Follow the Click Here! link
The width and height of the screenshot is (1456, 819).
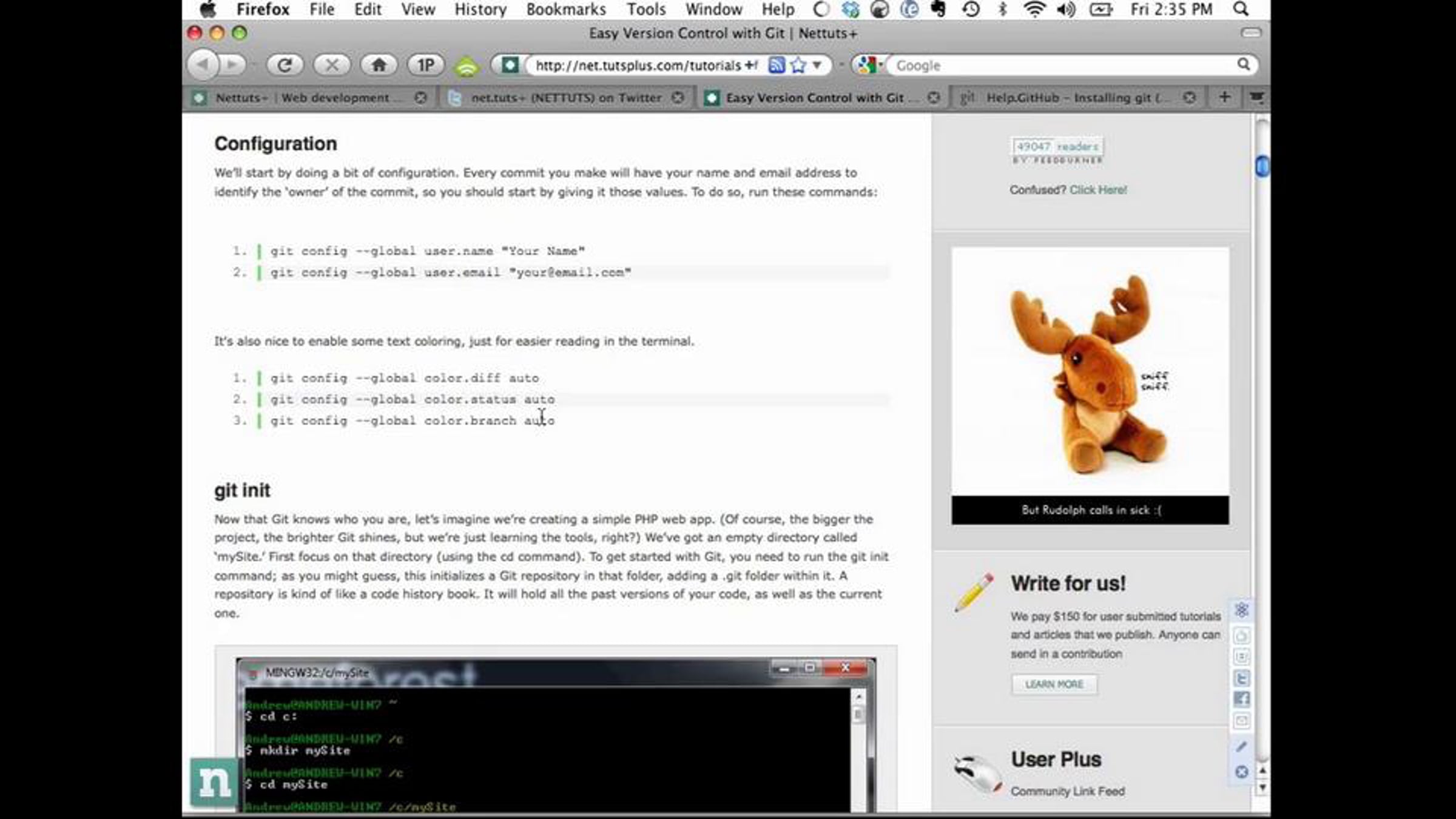point(1098,190)
